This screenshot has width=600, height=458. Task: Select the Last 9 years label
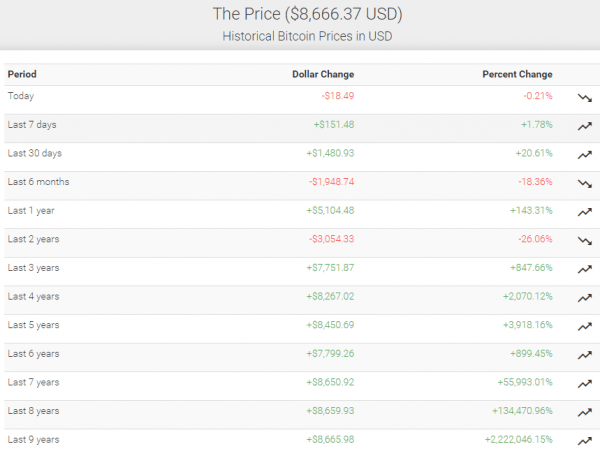pyautogui.click(x=33, y=440)
